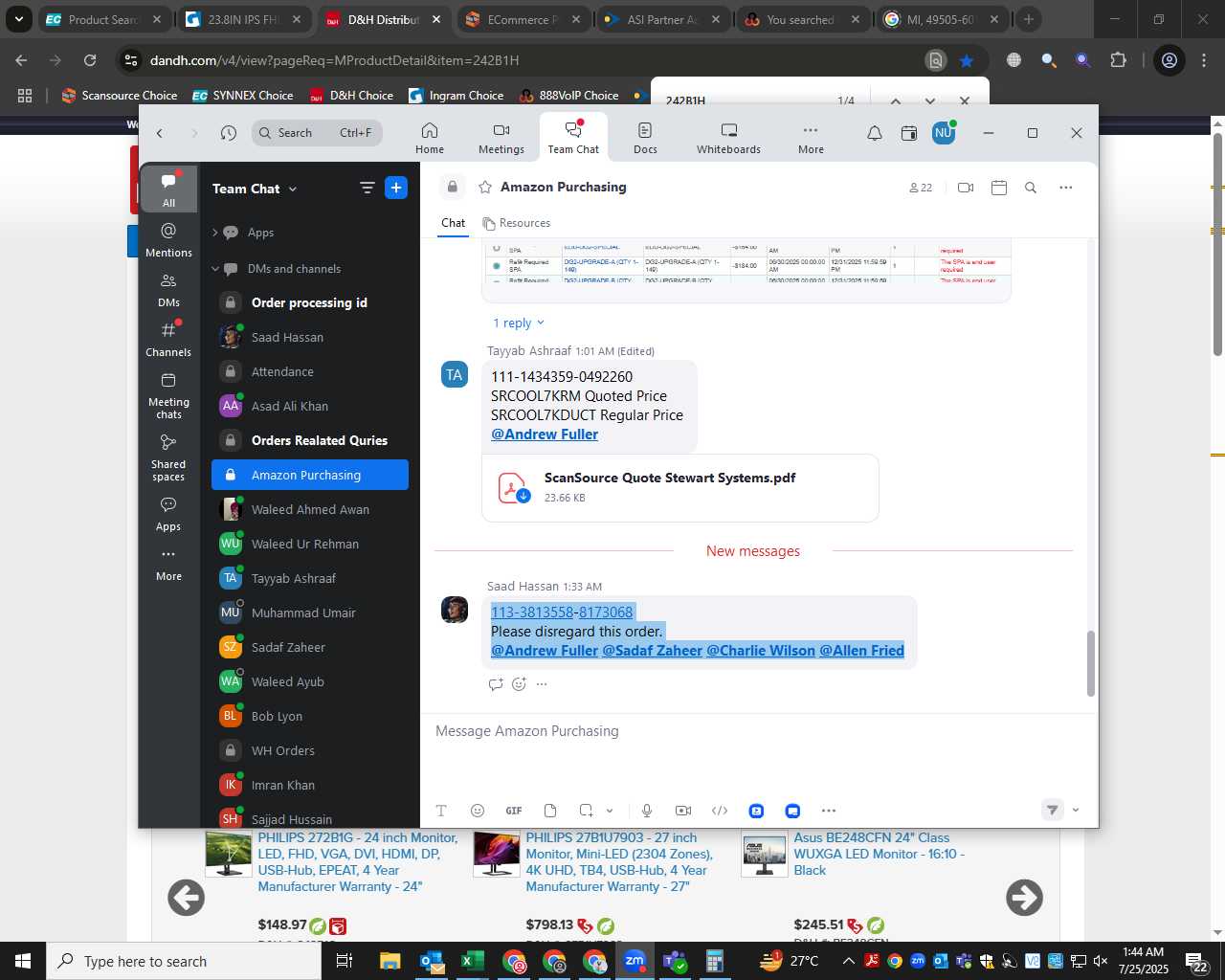Open Attendance channel

(310, 371)
